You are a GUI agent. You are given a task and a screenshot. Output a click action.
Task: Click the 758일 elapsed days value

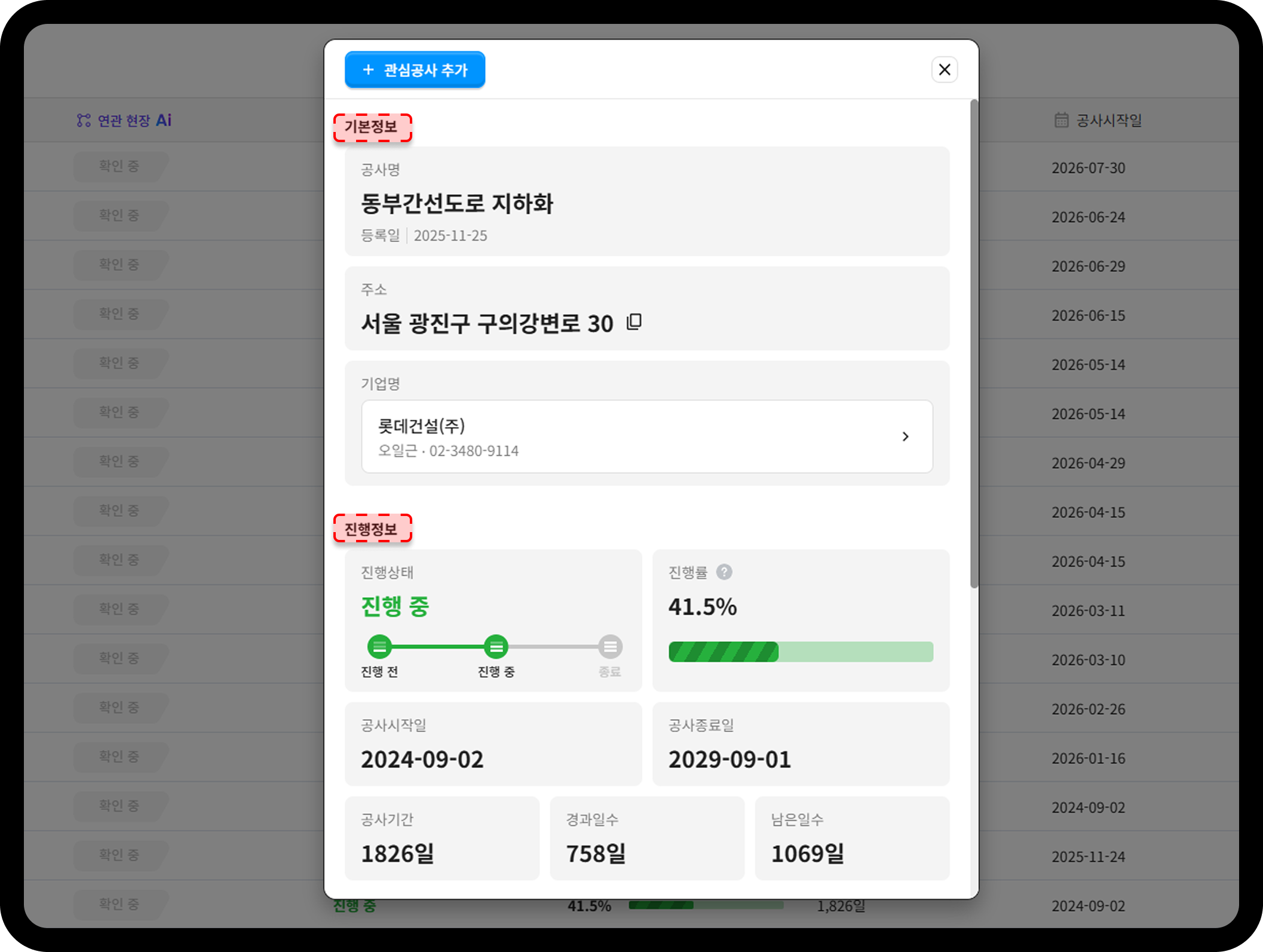pyautogui.click(x=596, y=854)
